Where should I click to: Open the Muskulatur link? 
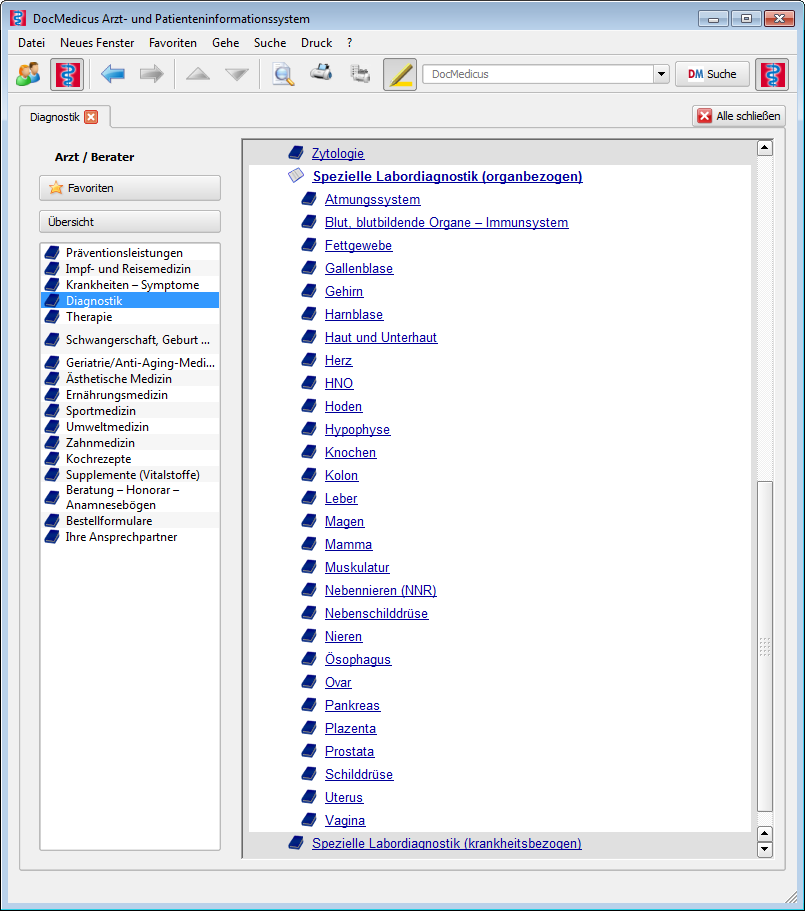357,568
